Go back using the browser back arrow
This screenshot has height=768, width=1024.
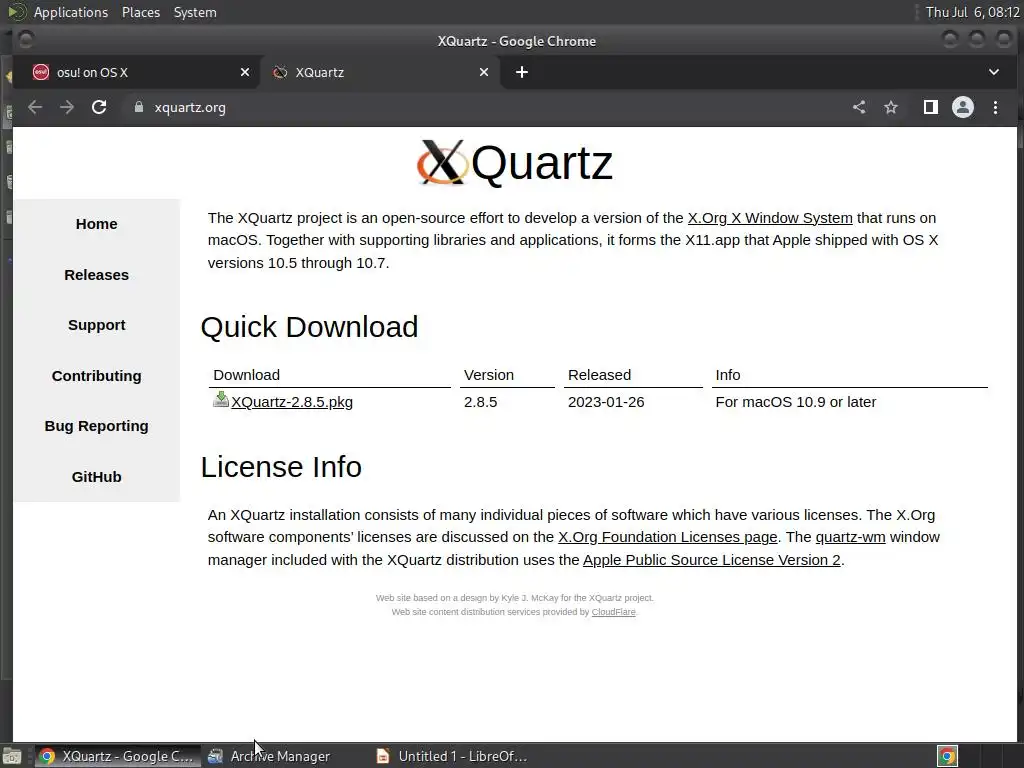(x=35, y=107)
